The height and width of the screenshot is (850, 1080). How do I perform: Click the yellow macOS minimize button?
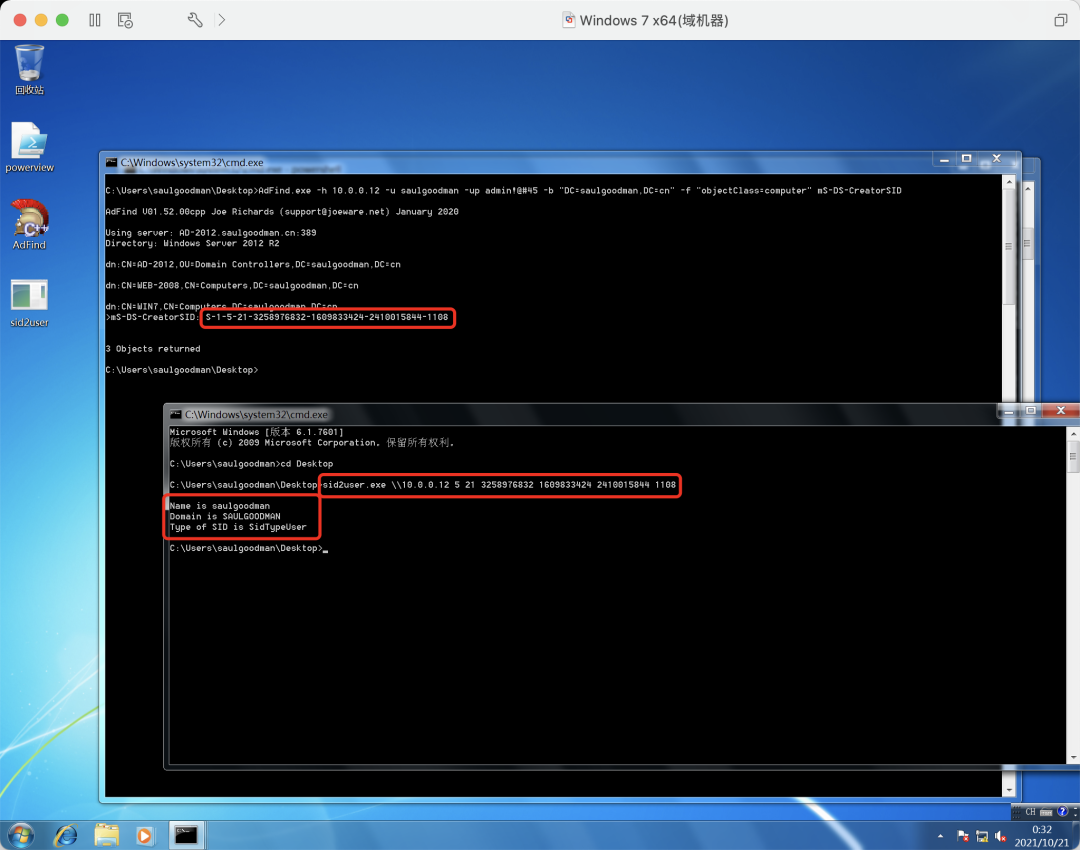[x=41, y=20]
